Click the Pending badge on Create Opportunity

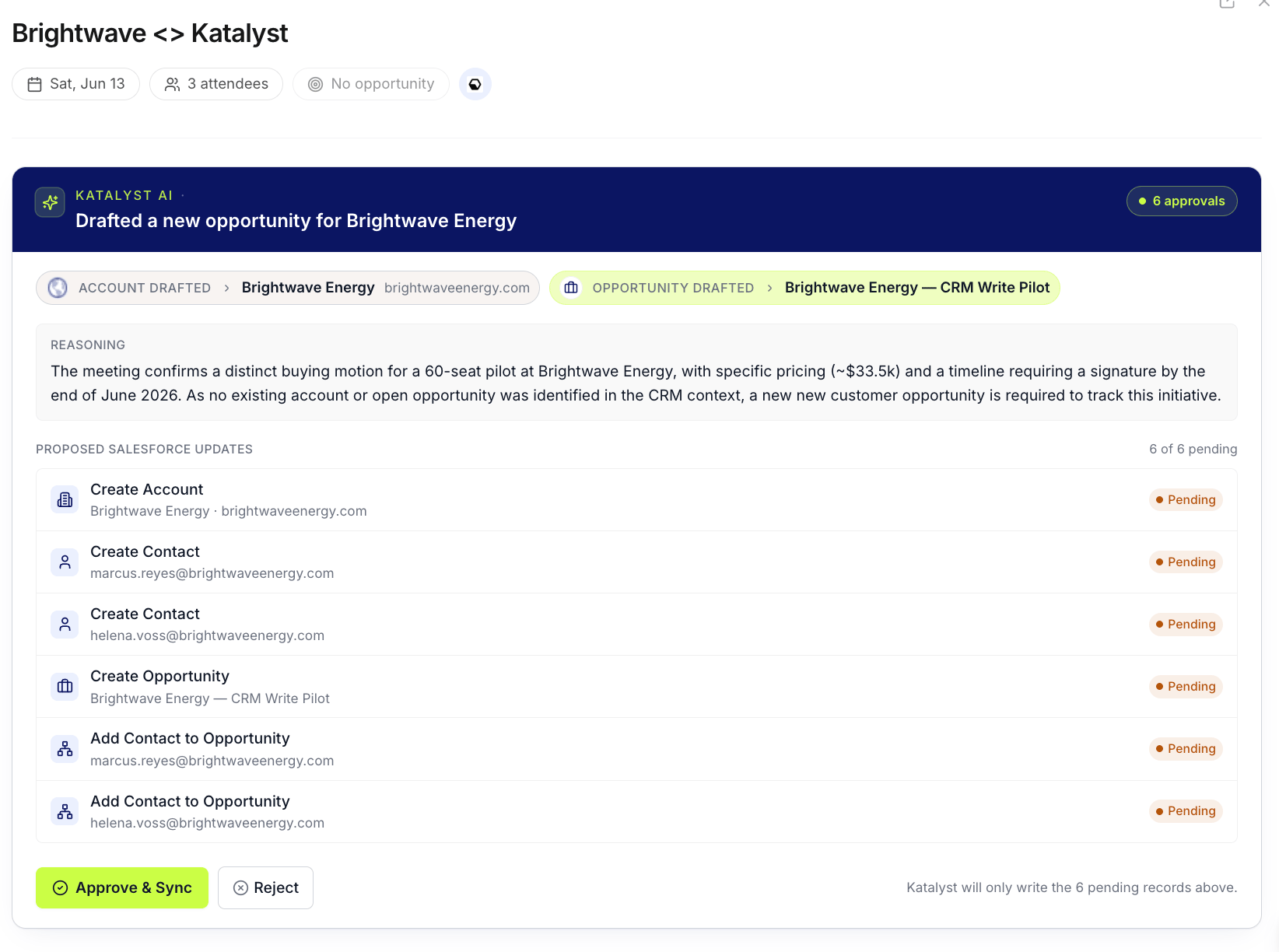point(1186,686)
